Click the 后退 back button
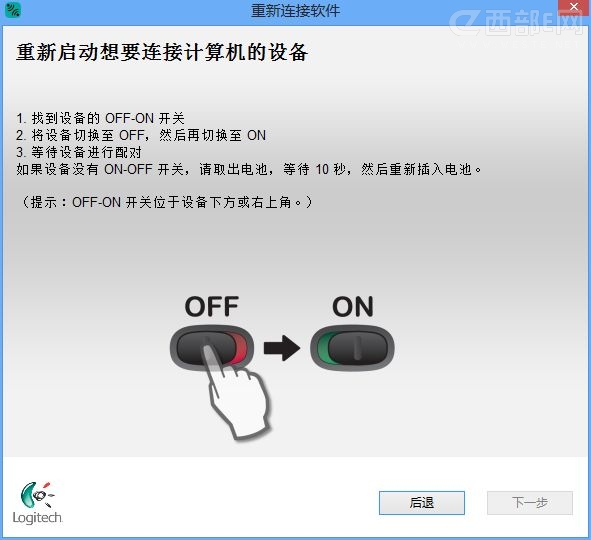591x540 pixels. pos(421,503)
